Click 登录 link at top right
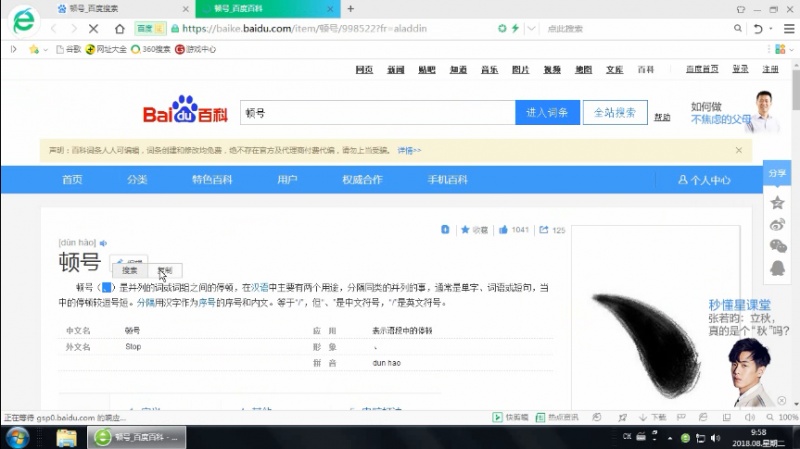Screen dimensions: 800x449 [740, 69]
